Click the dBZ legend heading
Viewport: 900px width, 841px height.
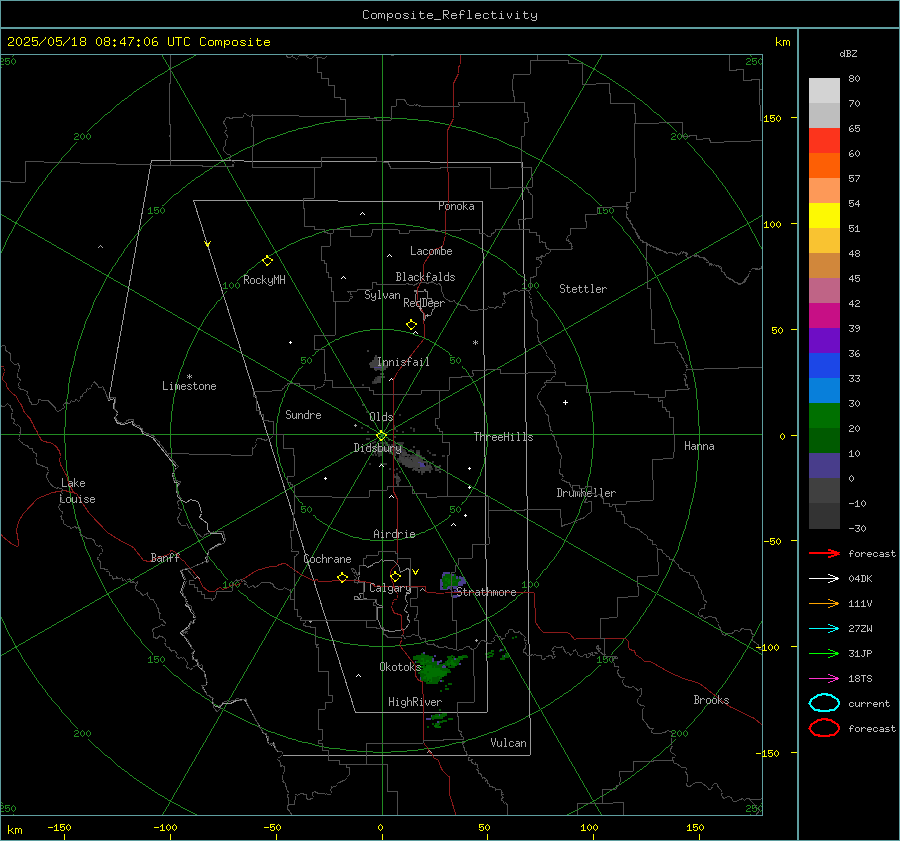(848, 53)
